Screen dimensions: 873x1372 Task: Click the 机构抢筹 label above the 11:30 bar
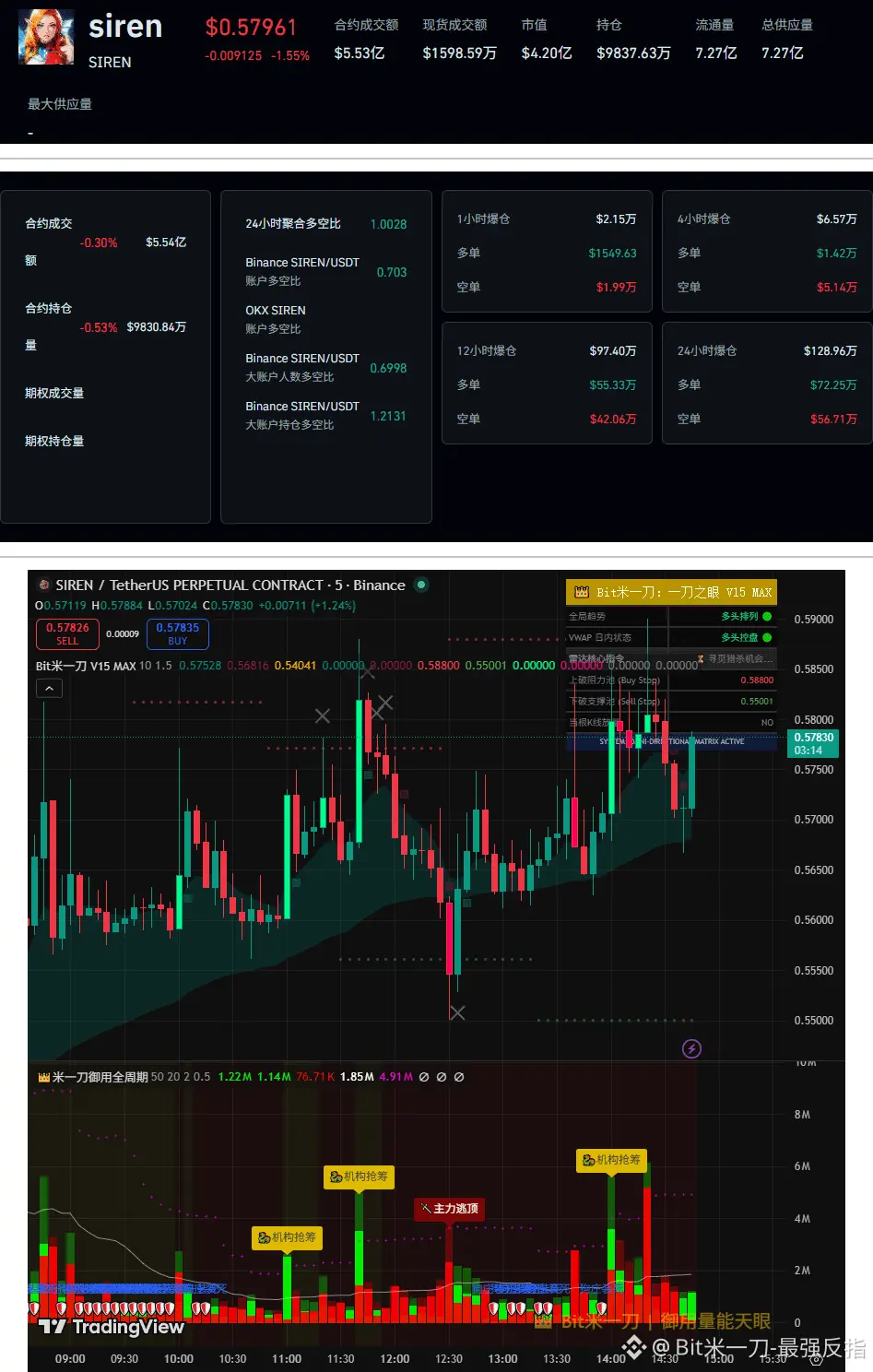coord(360,1177)
